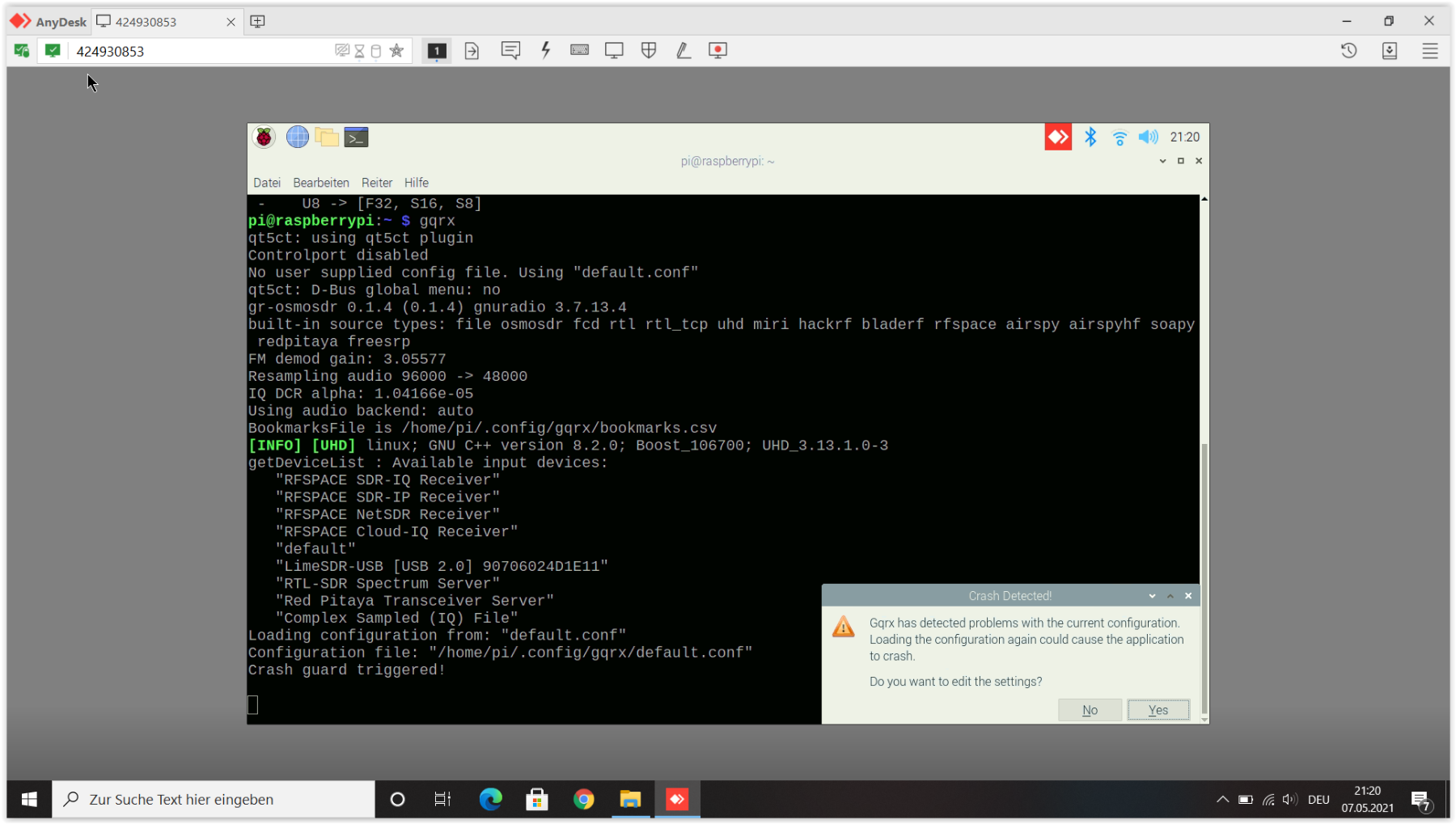This screenshot has height=824, width=1456.
Task: Open the actions lightning bolt menu
Action: (x=546, y=50)
